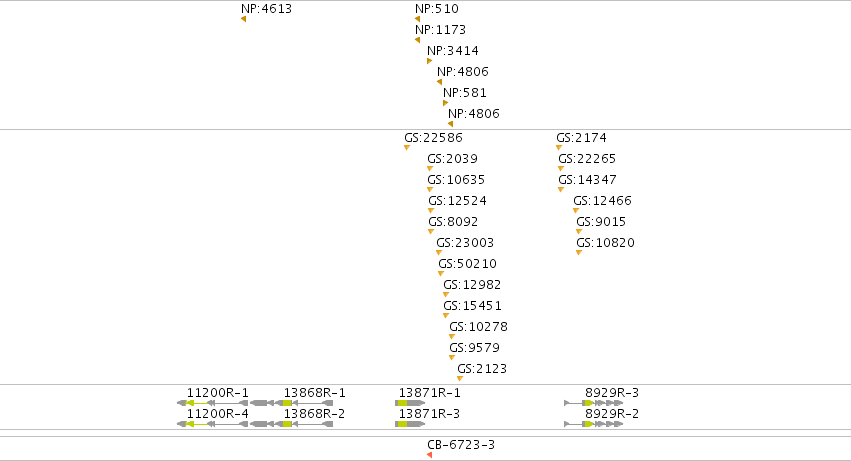
Task: Select the 8929R-2 gene model glyph
Action: coord(594,424)
